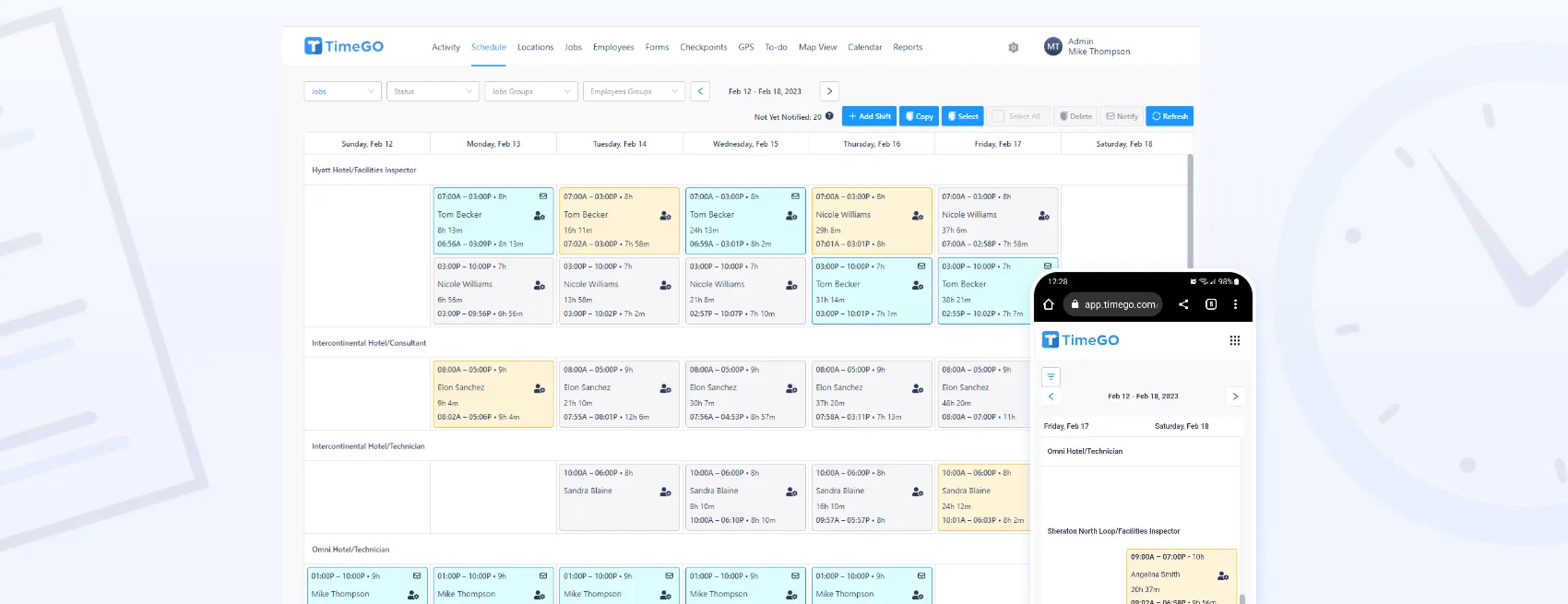Image resolution: width=1568 pixels, height=604 pixels.
Task: Click the desktop schedule vertical scrollbar
Action: coord(1190,212)
